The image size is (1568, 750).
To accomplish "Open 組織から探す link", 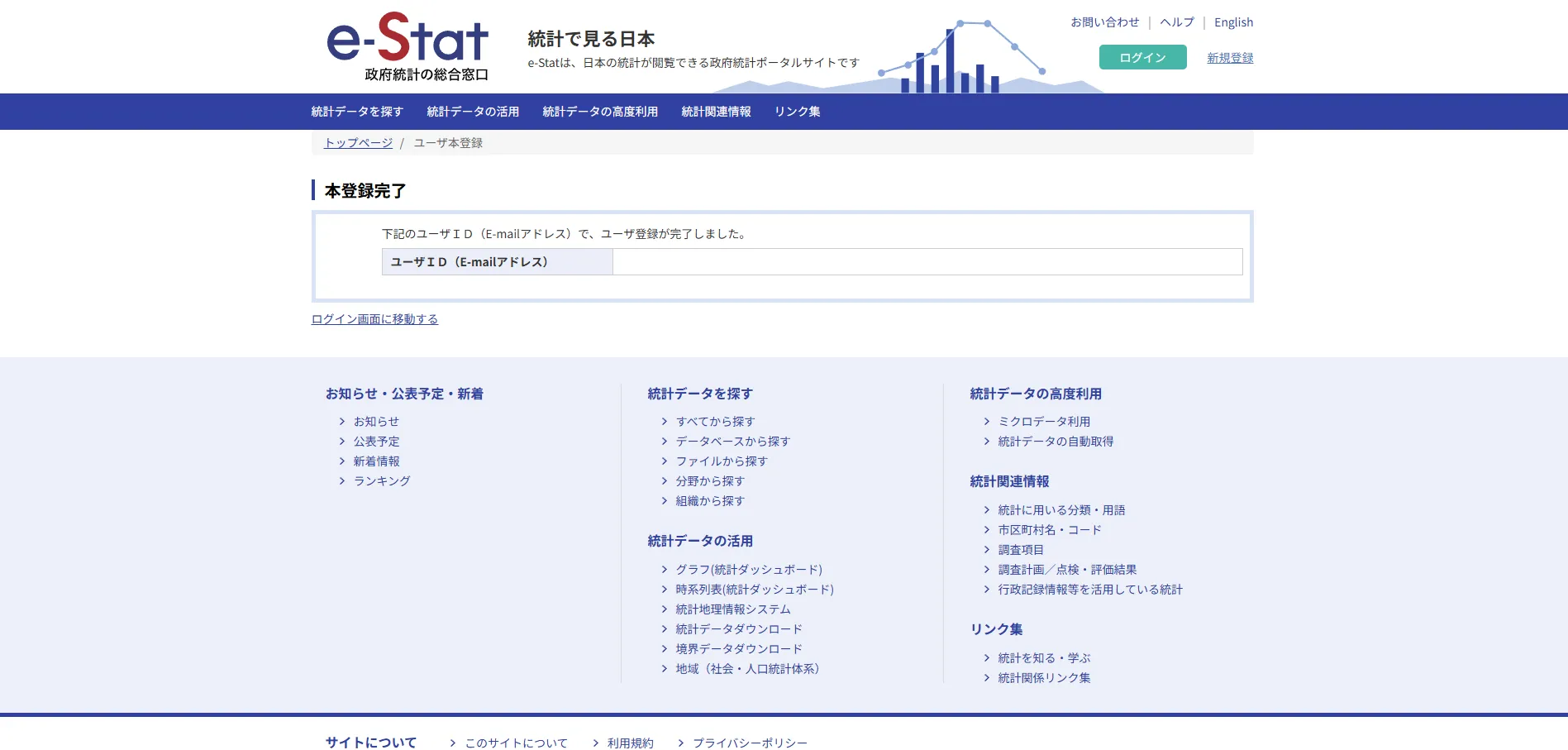I will pos(709,501).
